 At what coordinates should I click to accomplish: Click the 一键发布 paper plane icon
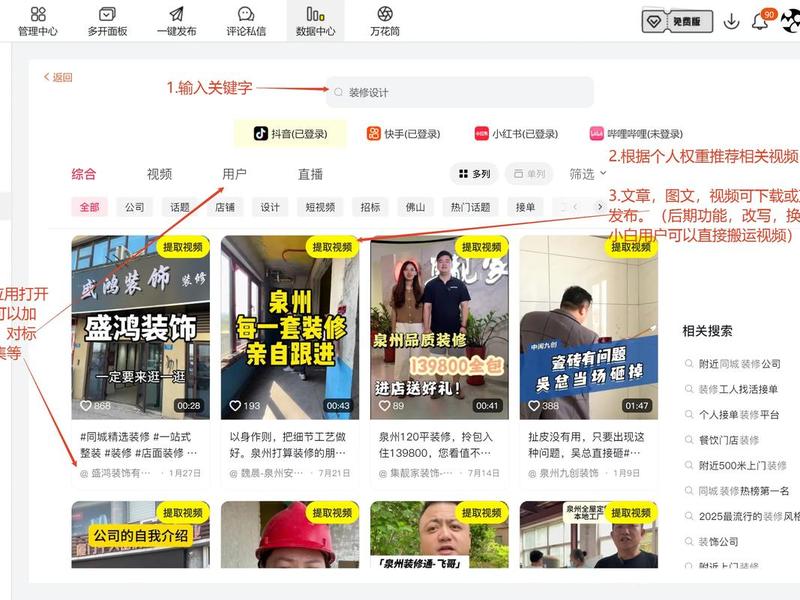[177, 14]
